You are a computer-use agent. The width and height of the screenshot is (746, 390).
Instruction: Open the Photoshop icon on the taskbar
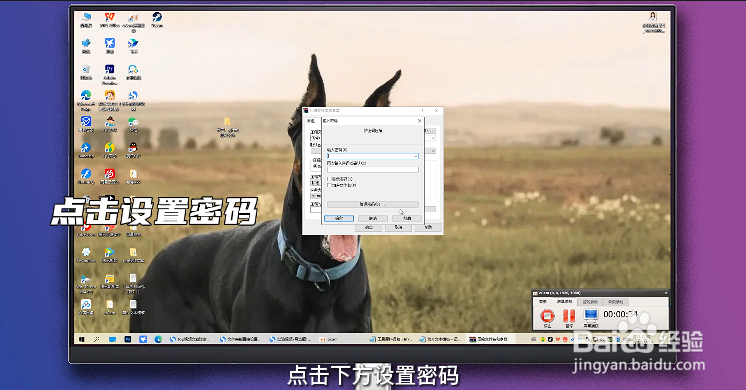[128, 339]
